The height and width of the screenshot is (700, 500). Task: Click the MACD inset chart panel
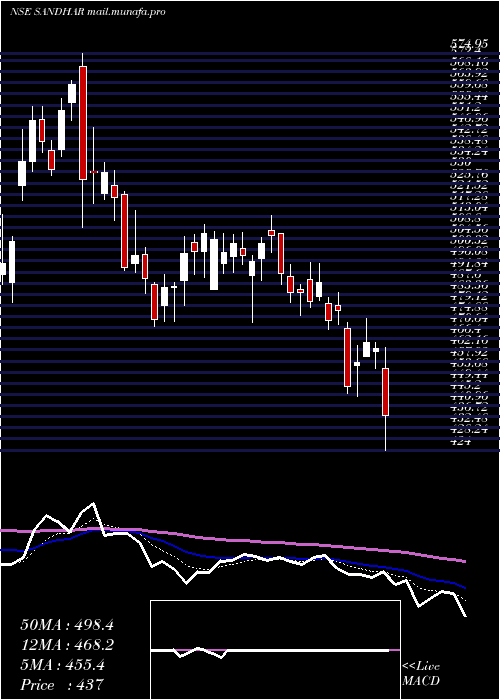click(x=275, y=650)
